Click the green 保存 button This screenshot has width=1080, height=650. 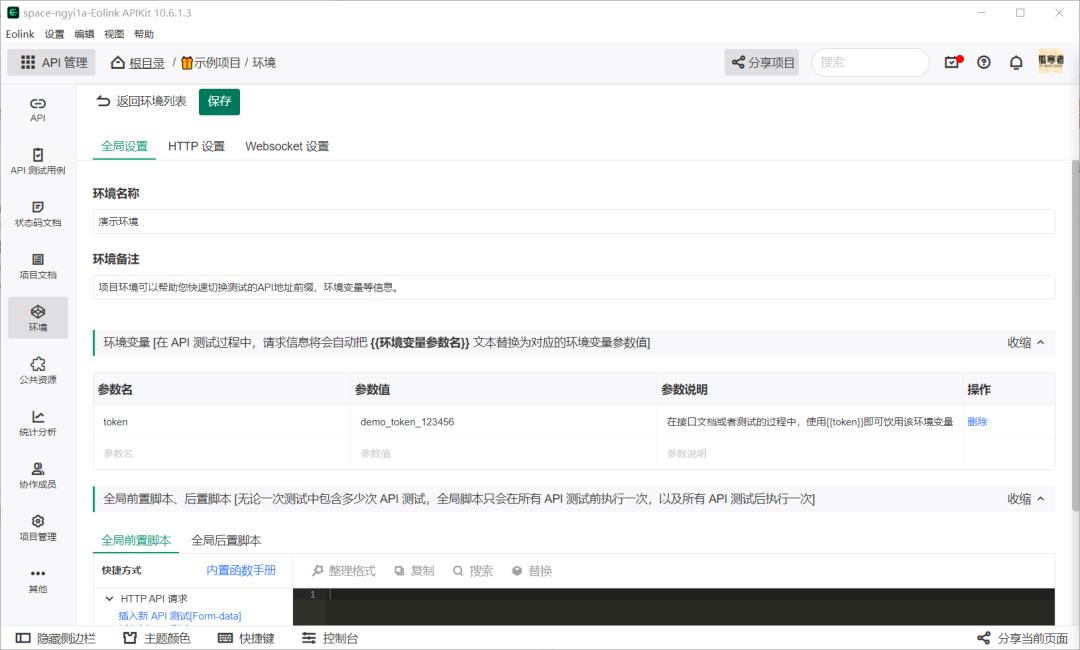(x=219, y=102)
